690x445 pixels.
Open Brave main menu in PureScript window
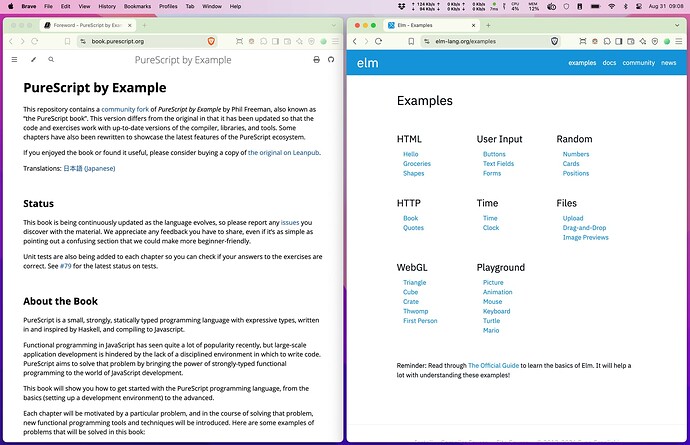pyautogui.click(x=335, y=41)
